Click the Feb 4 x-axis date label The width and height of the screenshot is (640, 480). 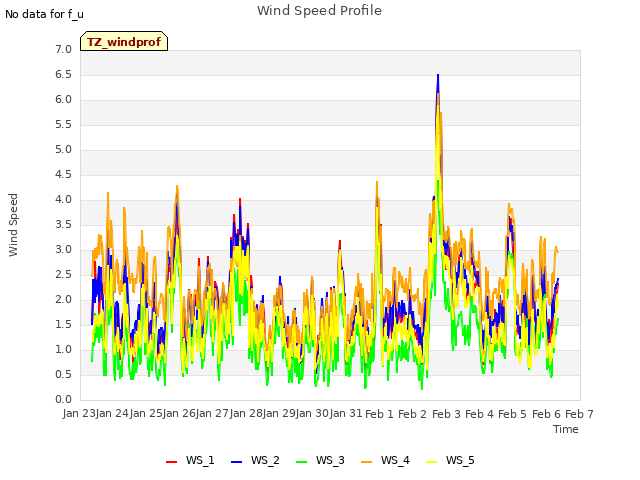pyautogui.click(x=479, y=414)
